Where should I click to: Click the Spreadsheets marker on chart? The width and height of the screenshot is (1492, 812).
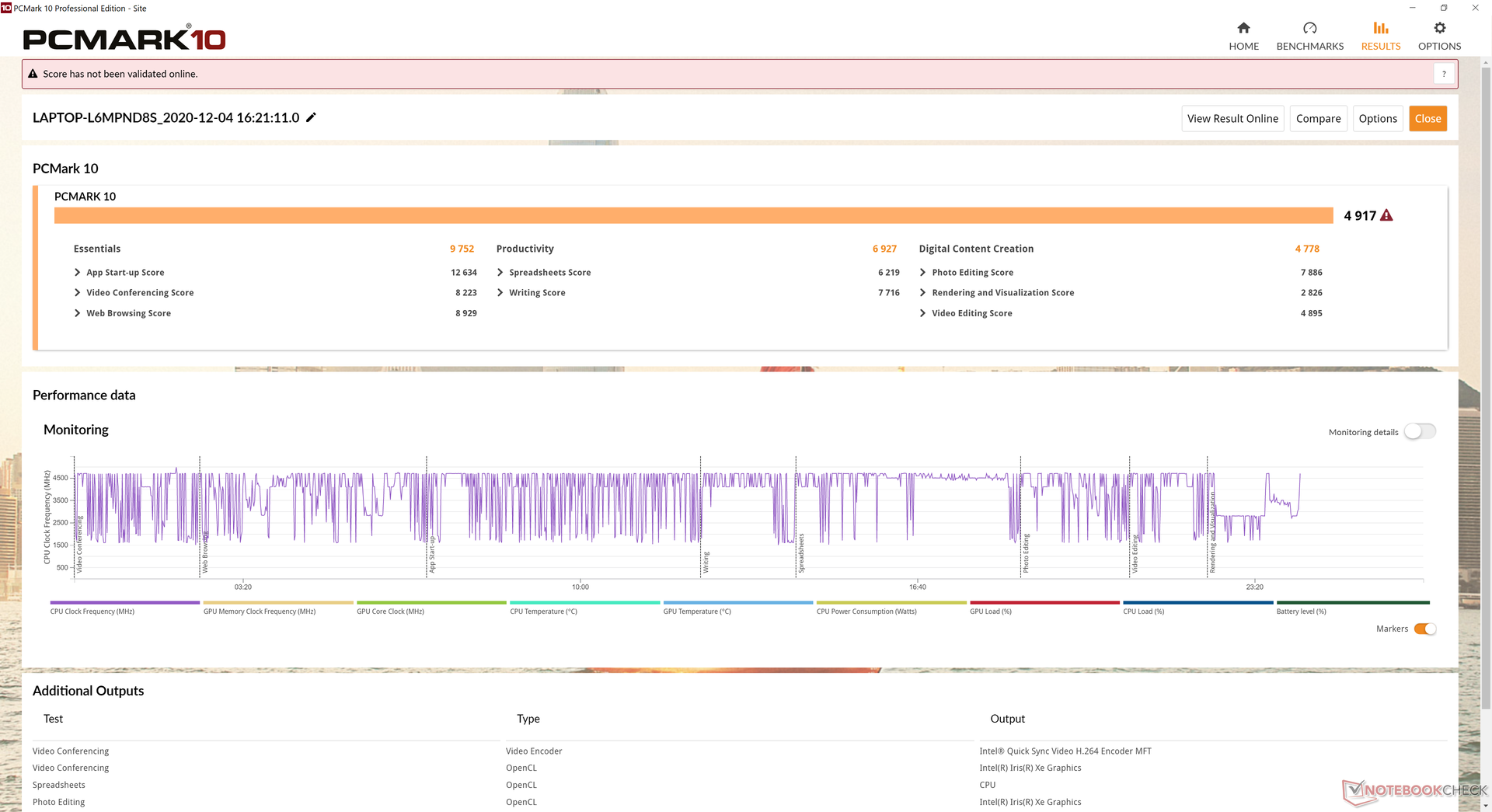coord(801,553)
